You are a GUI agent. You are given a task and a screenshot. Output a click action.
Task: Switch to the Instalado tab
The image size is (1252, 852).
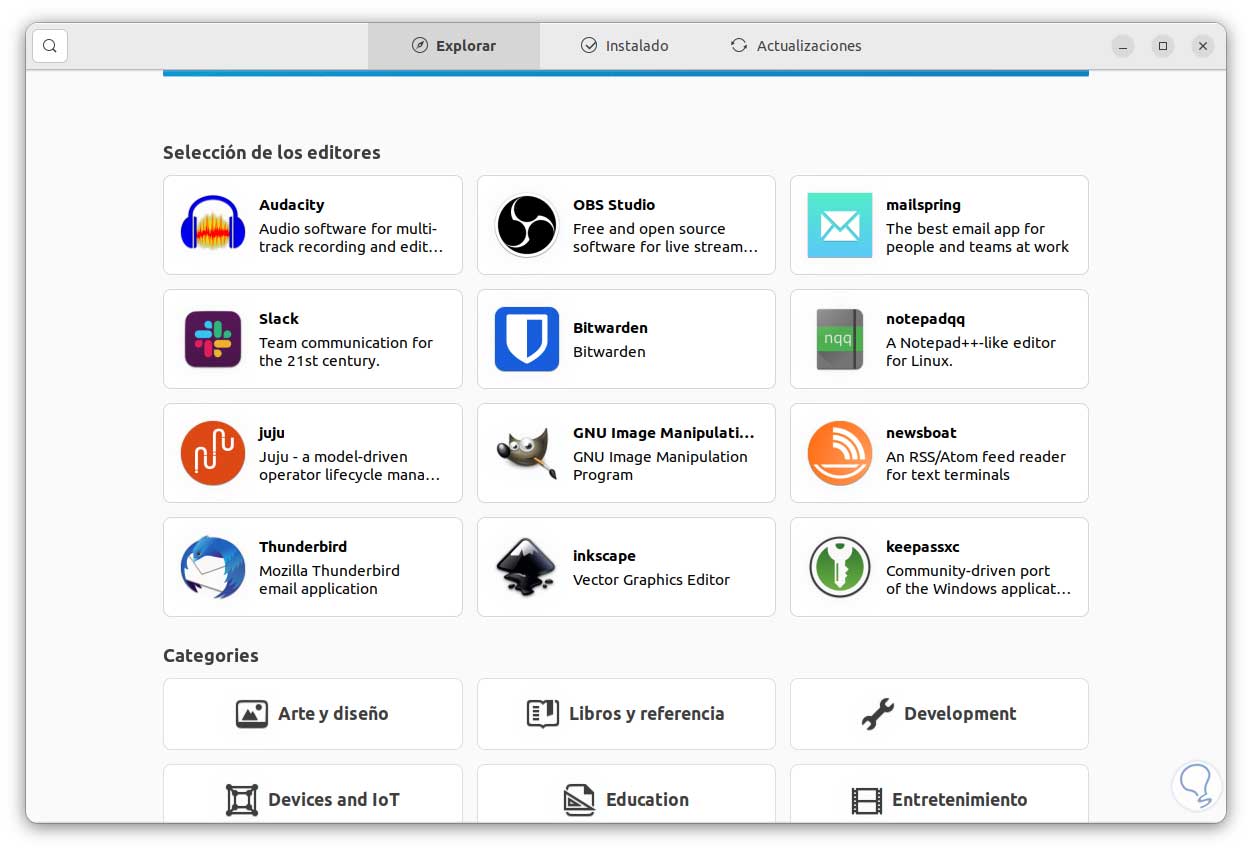pyautogui.click(x=625, y=46)
